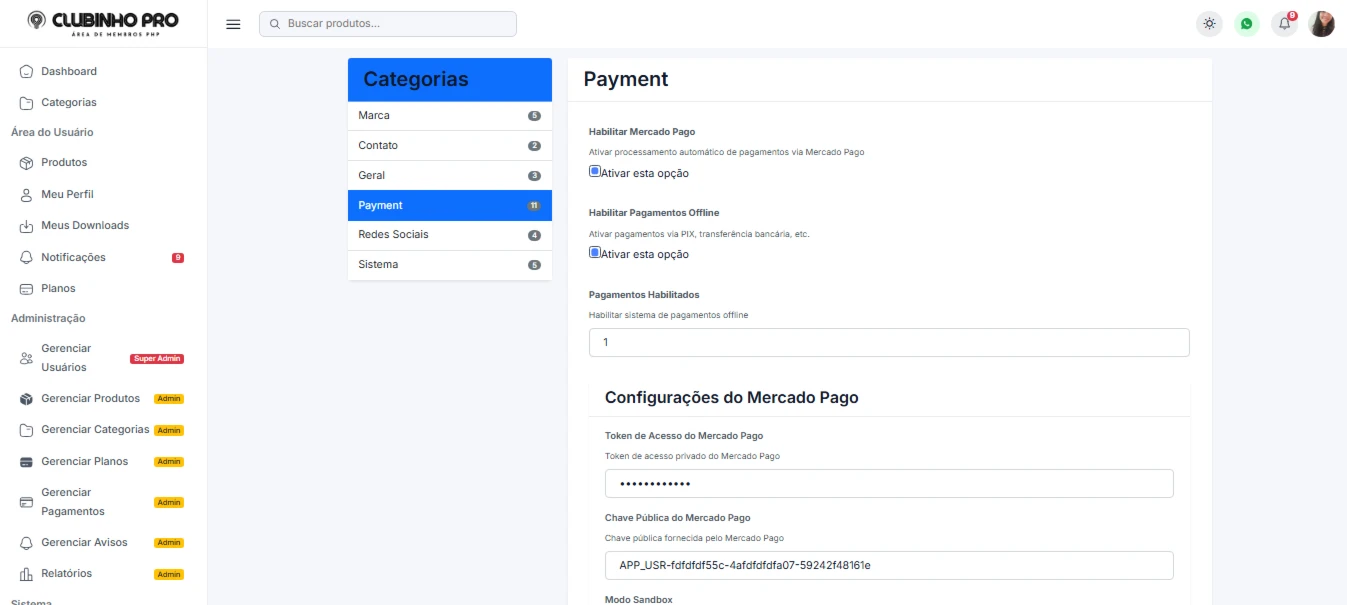The height and width of the screenshot is (605, 1347).
Task: Click the Clubinho Pro logo
Action: pyautogui.click(x=103, y=23)
